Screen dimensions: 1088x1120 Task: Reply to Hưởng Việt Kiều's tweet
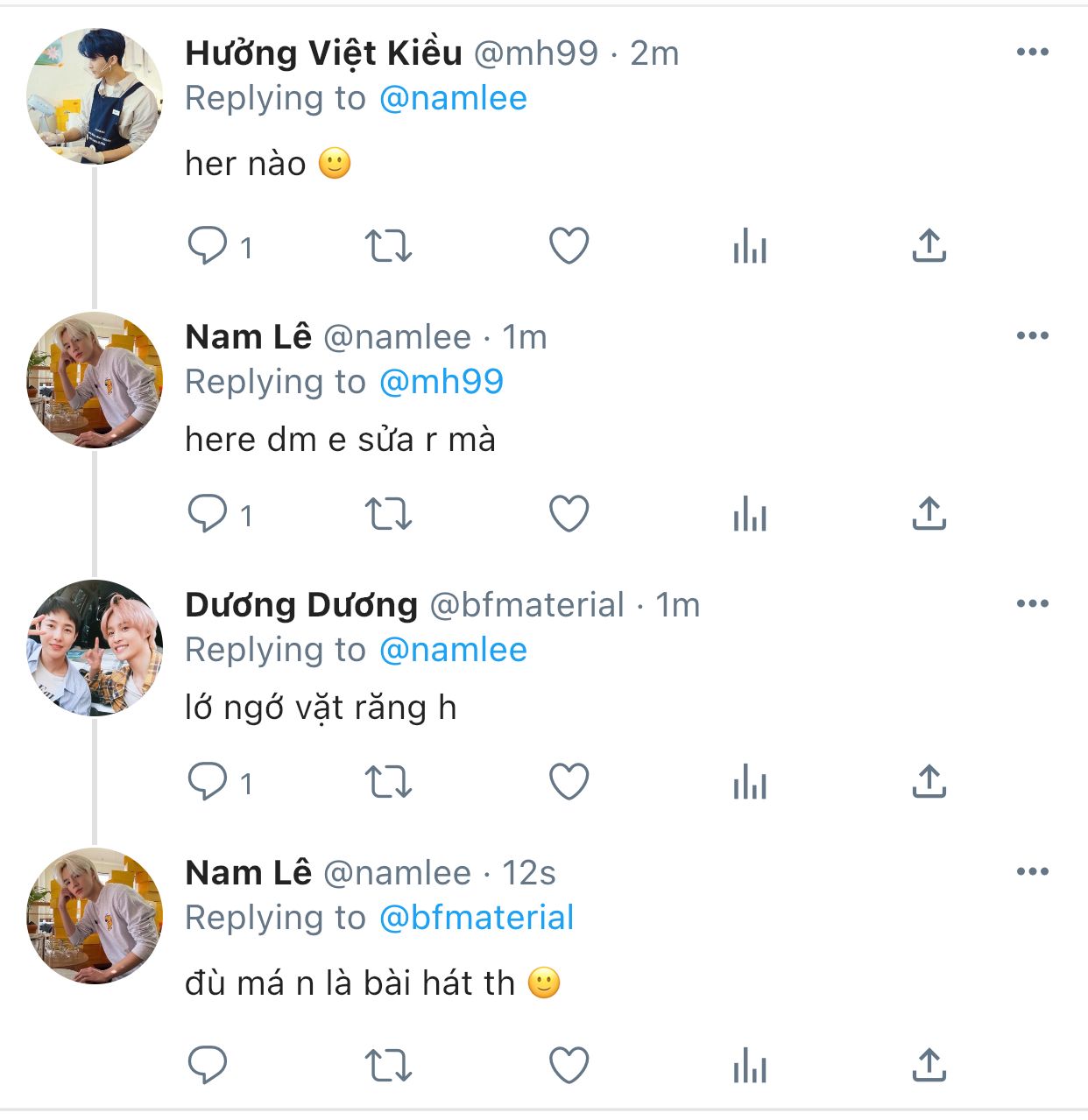click(x=208, y=246)
